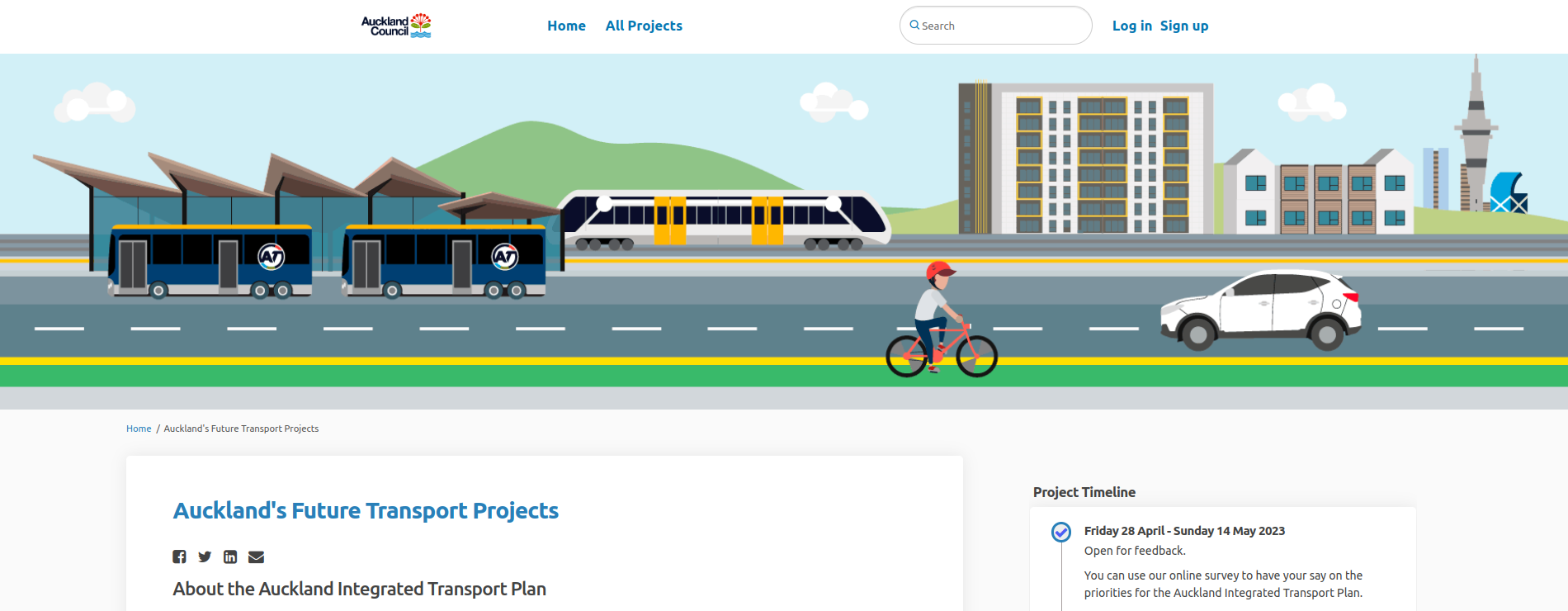Select the Auckland's Future Transport Projects breadcrumb
The width and height of the screenshot is (1568, 611).
241,429
